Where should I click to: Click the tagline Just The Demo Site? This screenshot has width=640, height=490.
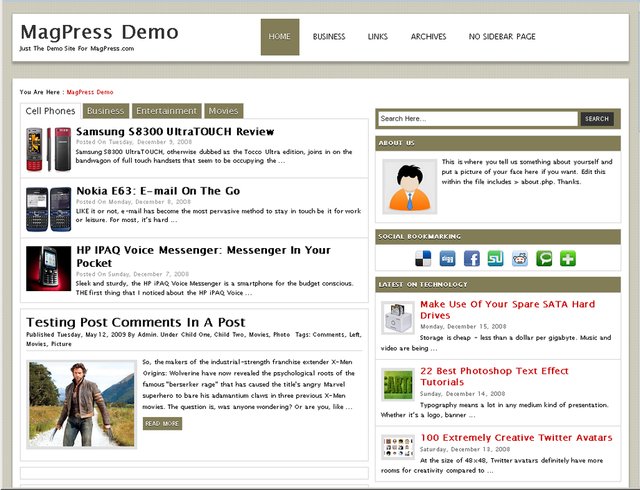[x=77, y=49]
